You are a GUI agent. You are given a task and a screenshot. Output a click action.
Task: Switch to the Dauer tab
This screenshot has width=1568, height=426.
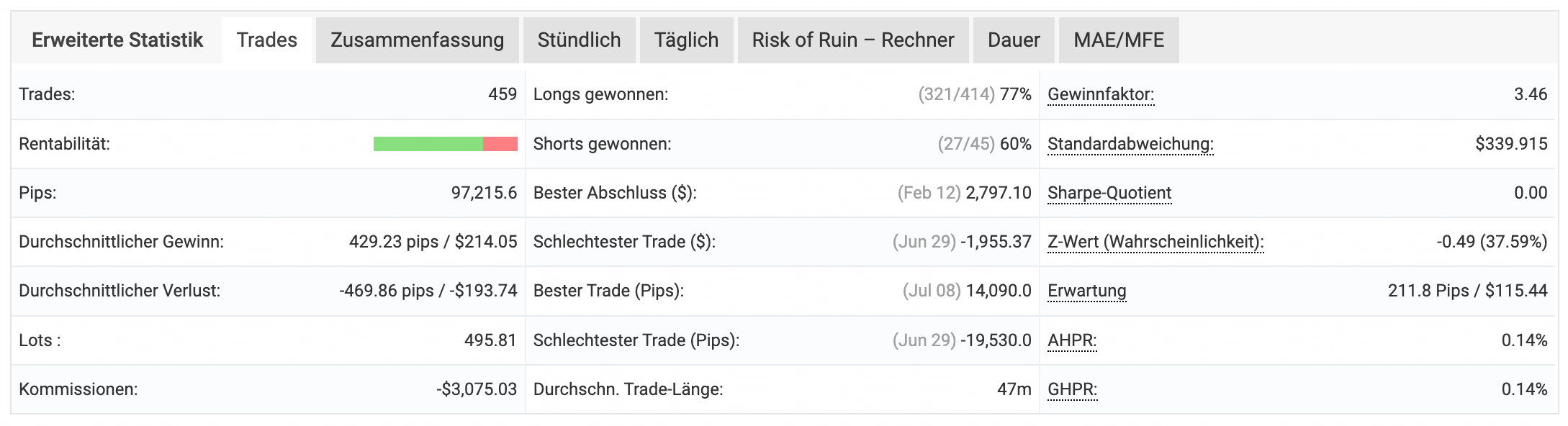tap(1014, 40)
